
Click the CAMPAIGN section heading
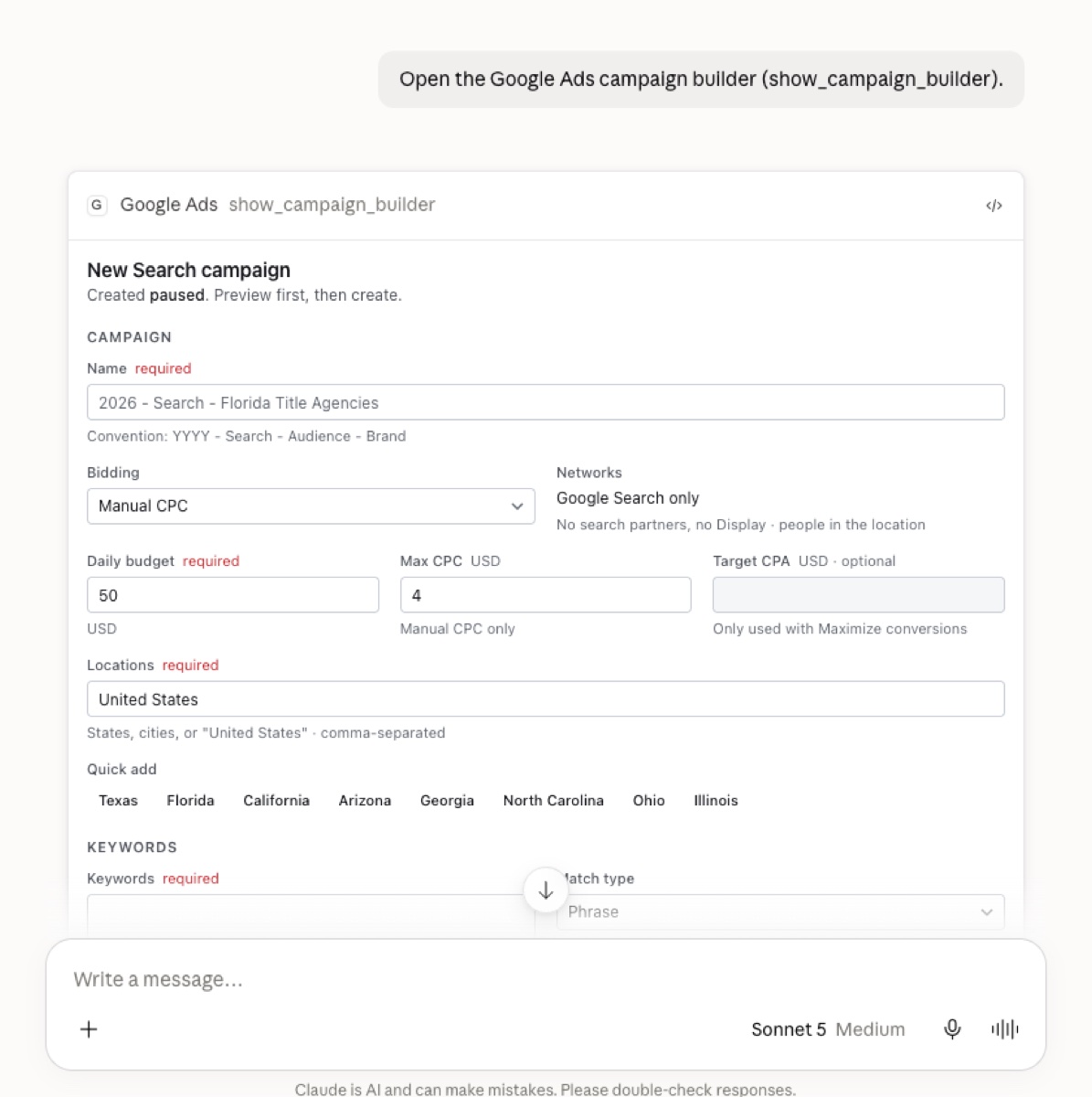coord(129,337)
